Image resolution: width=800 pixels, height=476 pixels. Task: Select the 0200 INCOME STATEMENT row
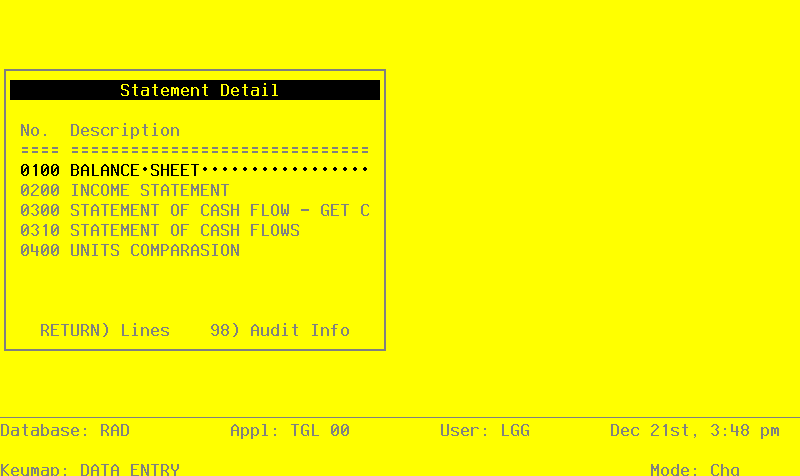pos(125,190)
